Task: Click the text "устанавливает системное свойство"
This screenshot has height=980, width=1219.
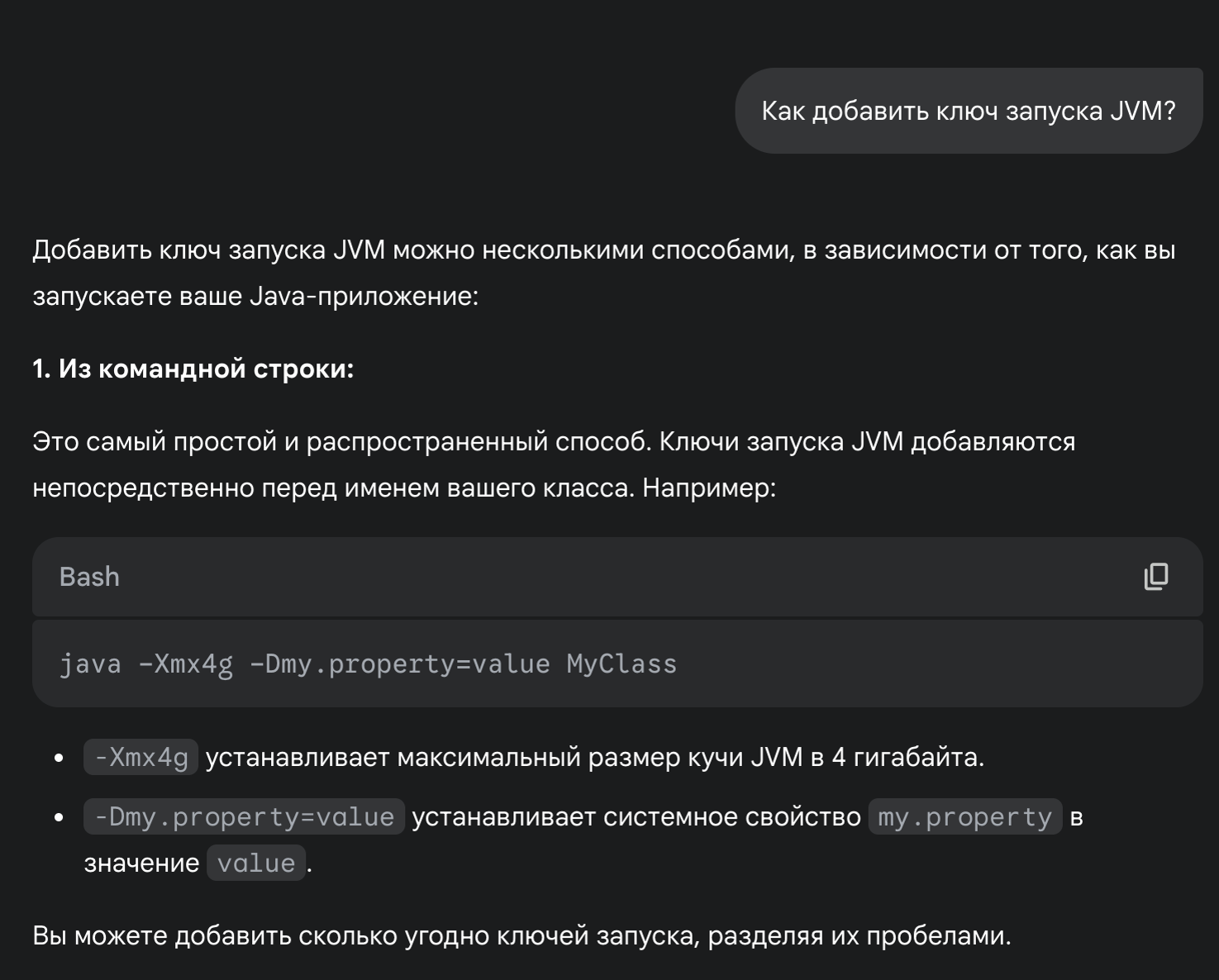Action: tap(636, 816)
